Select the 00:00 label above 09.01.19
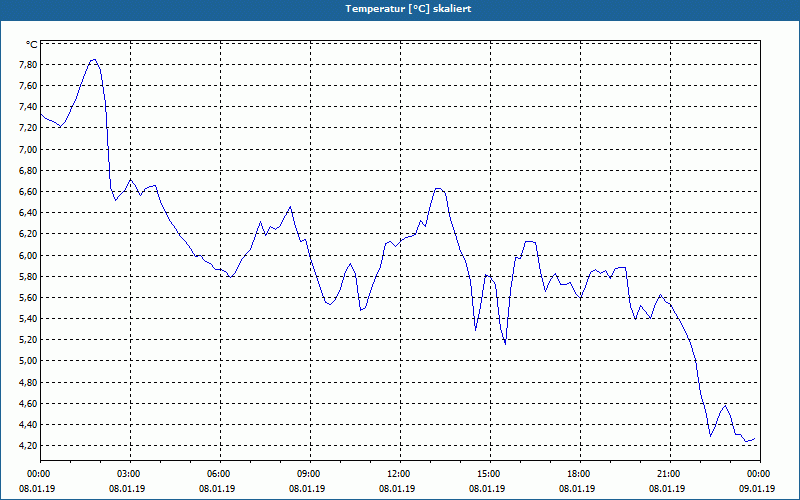 (758, 474)
